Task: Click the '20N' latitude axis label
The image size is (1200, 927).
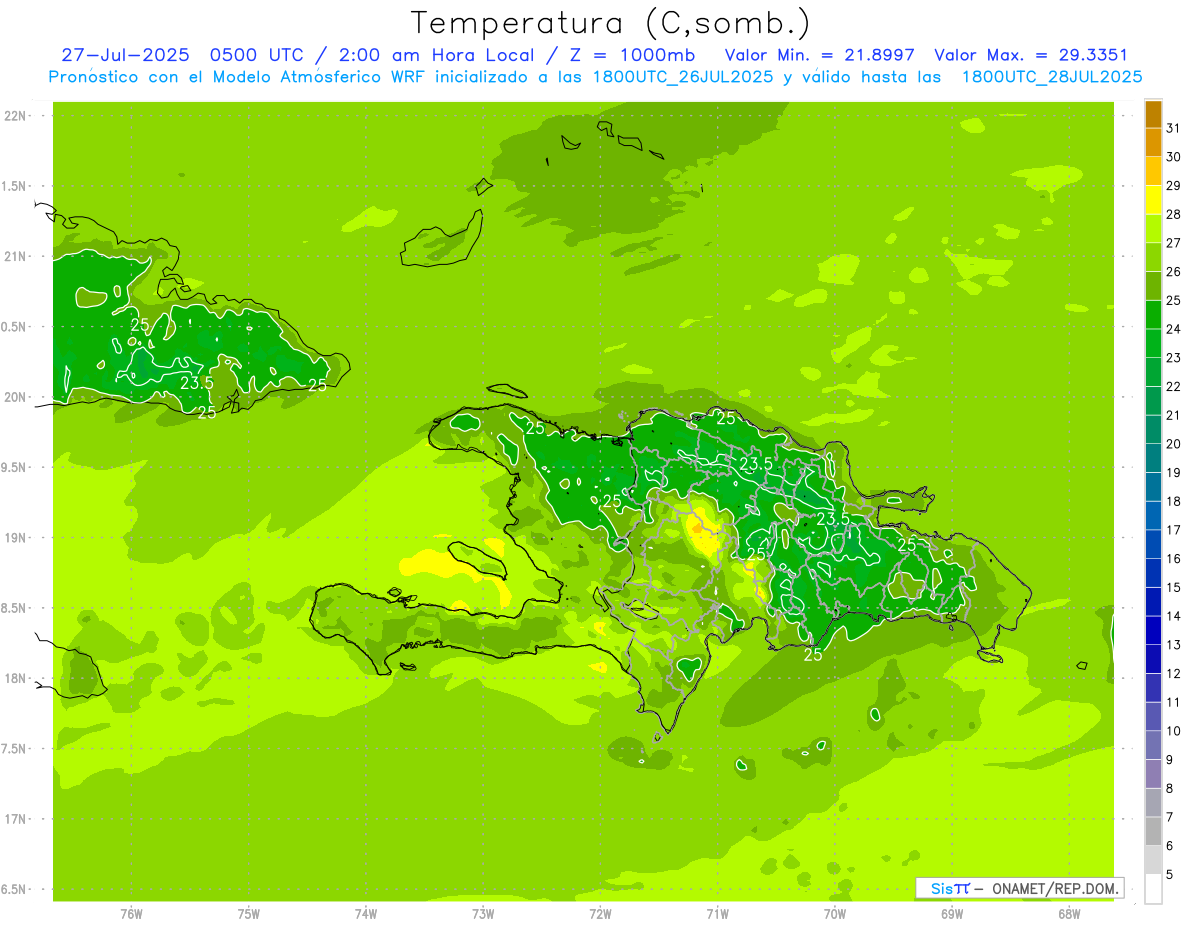Action: click(16, 397)
